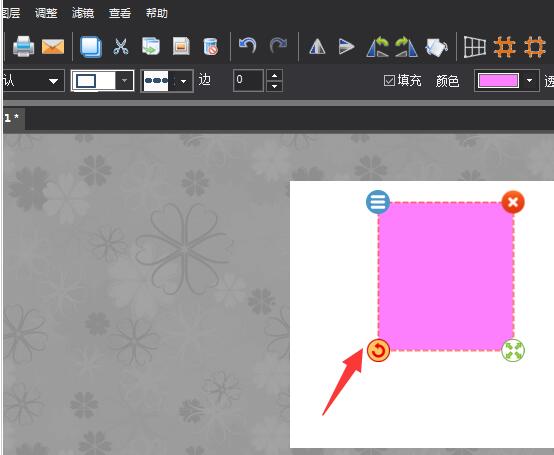Click the flip horizontal triangle icon
This screenshot has height=455, width=554.
click(317, 46)
